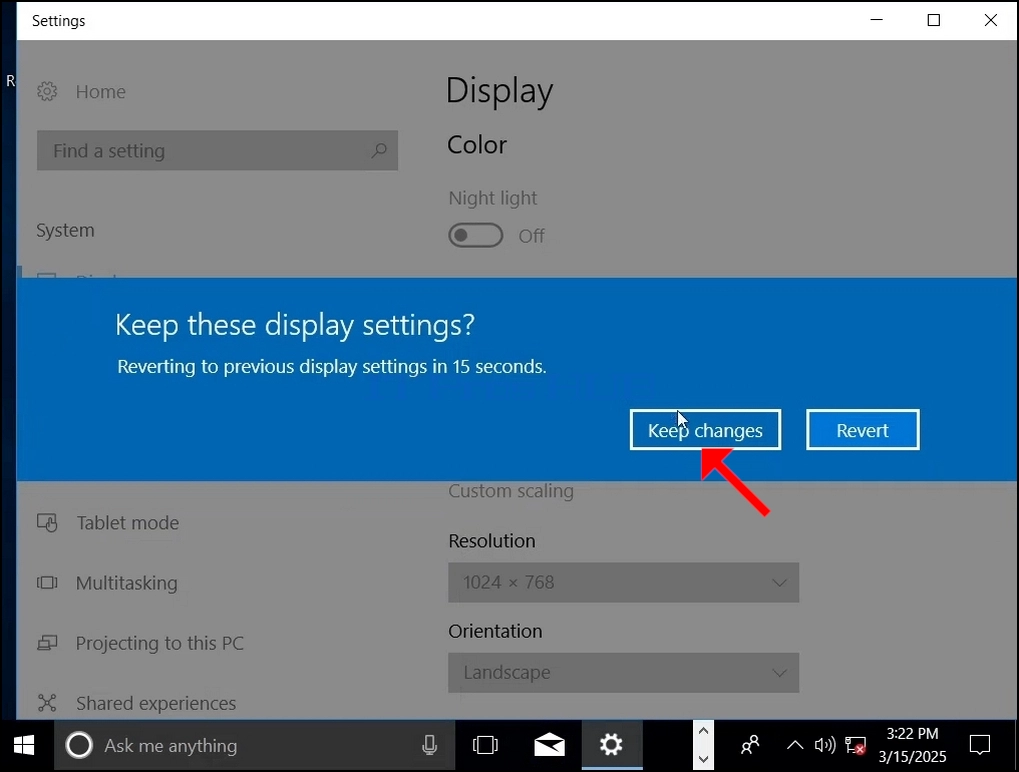The width and height of the screenshot is (1019, 772).
Task: Click the Keep changes button
Action: click(705, 430)
